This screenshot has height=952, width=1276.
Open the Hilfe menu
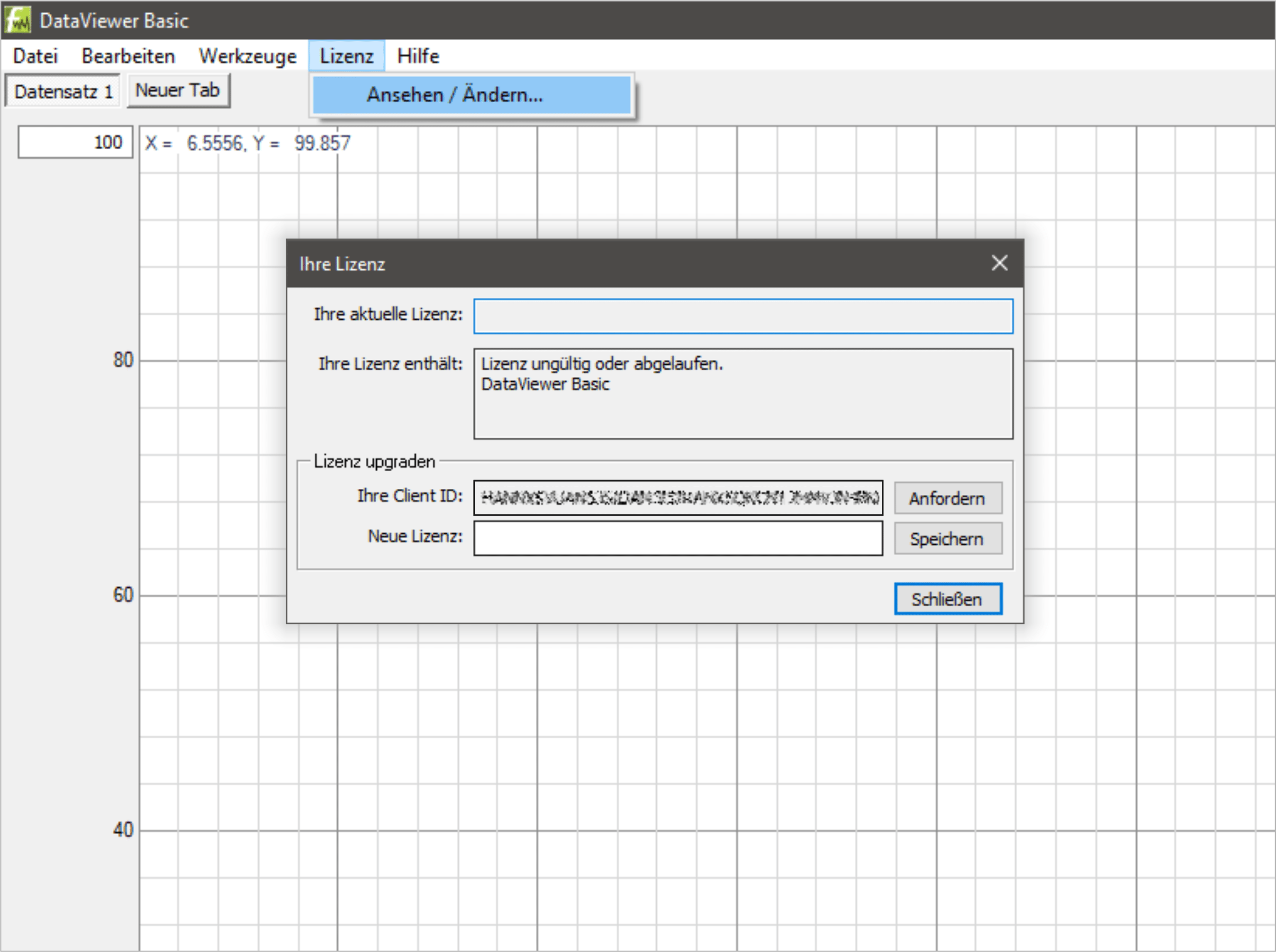(x=418, y=56)
